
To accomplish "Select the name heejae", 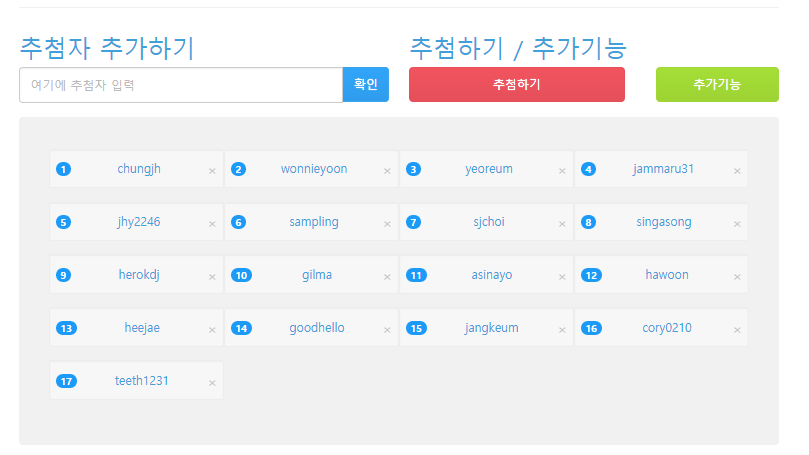I will point(142,328).
